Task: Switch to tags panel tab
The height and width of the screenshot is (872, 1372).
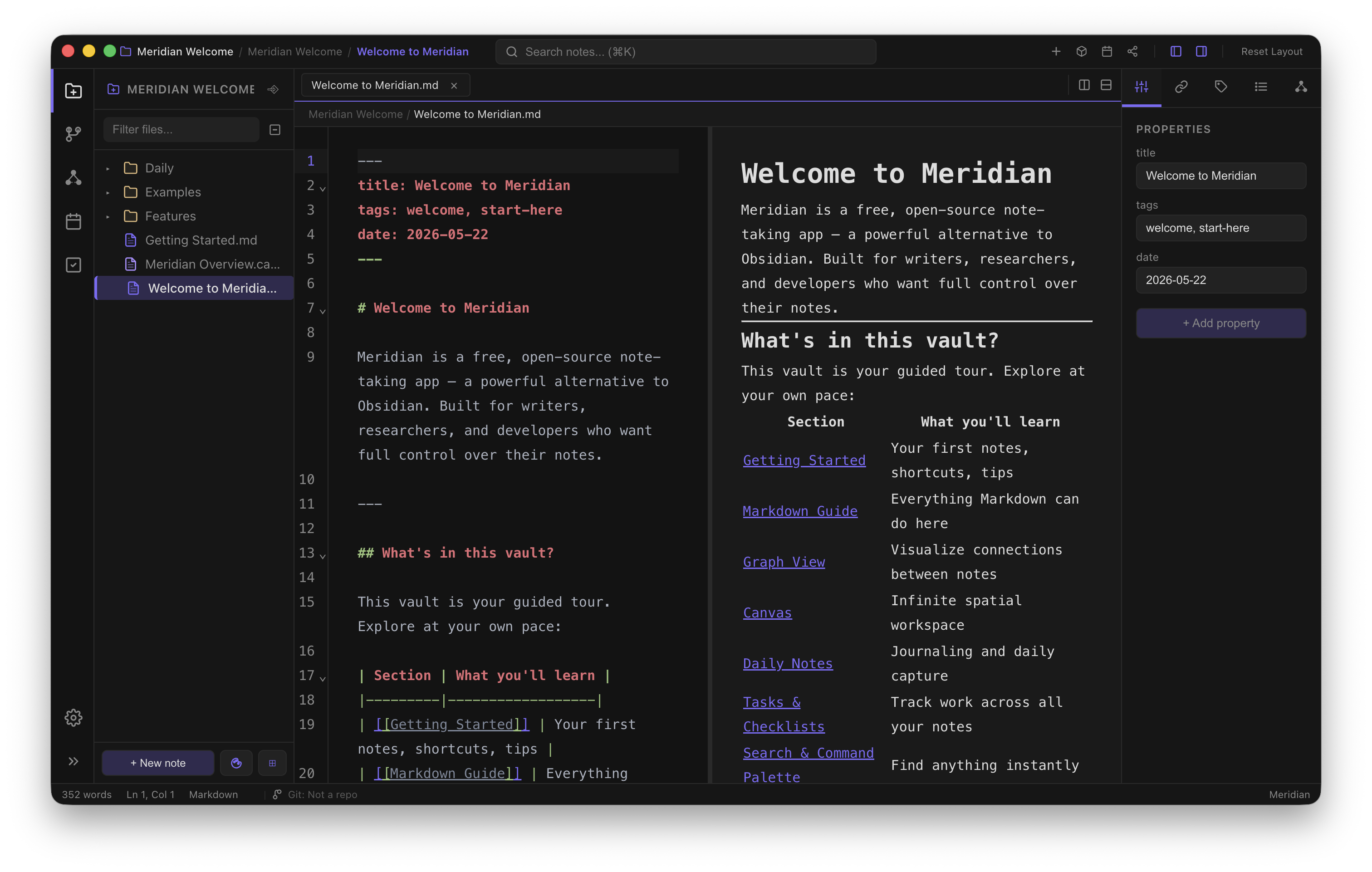Action: point(1221,87)
